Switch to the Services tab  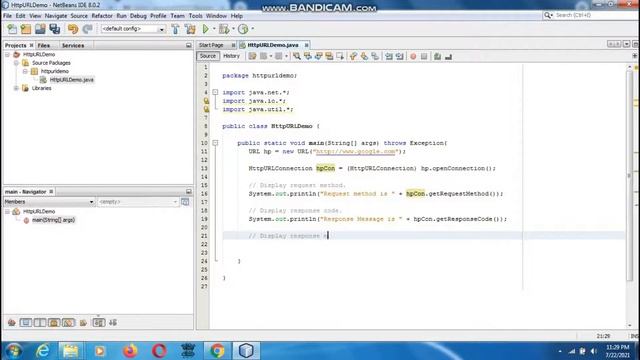pyautogui.click(x=73, y=45)
